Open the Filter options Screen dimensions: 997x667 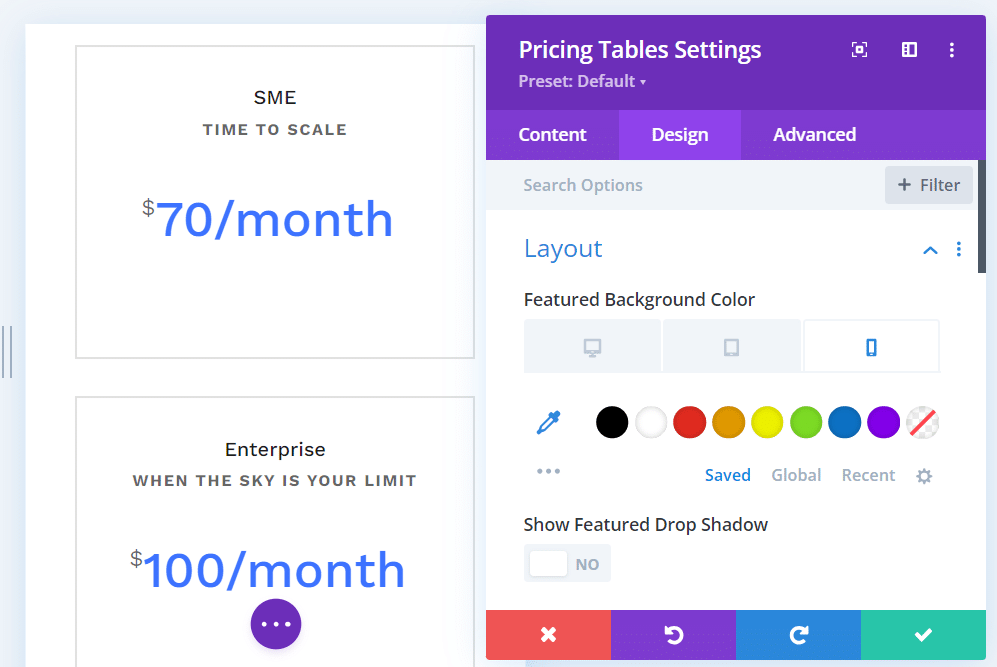point(928,184)
